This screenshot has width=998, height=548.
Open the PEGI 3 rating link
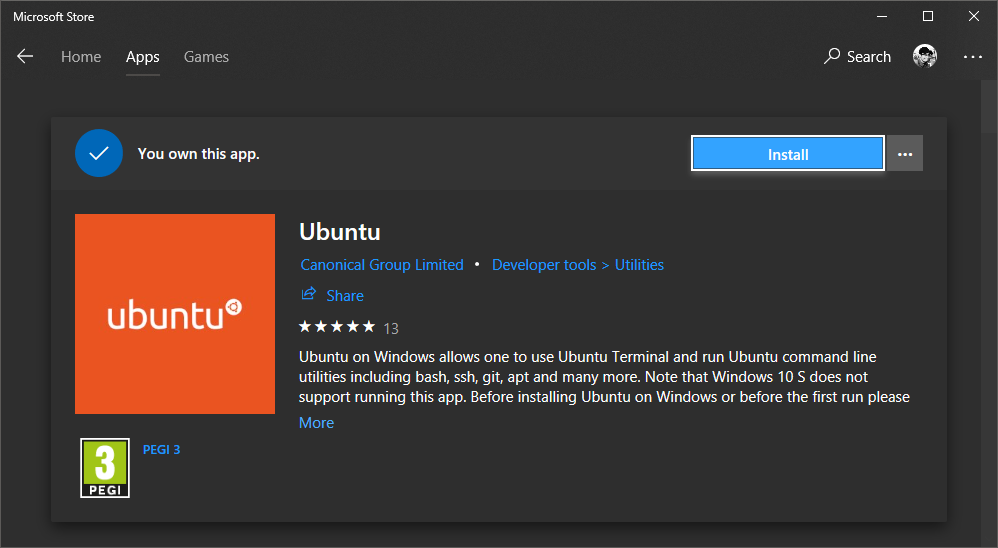pyautogui.click(x=162, y=449)
